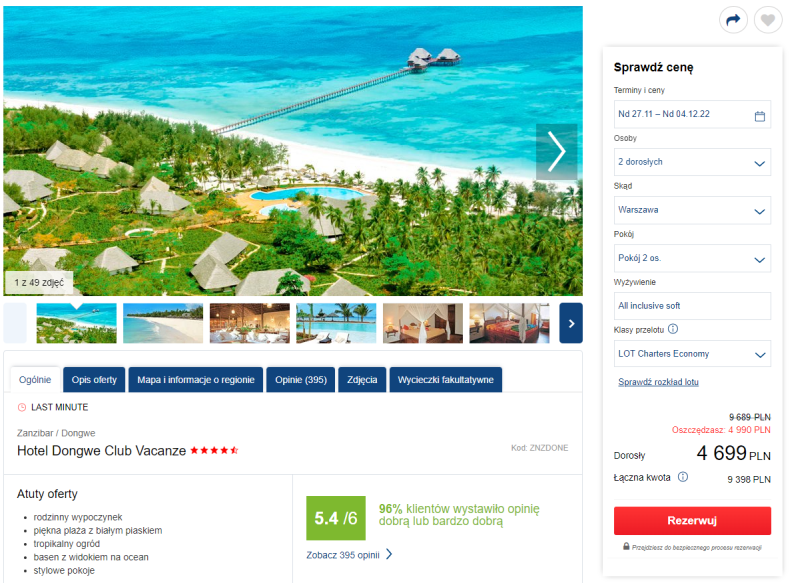Expand the Pokój 2 os. room dropdown

(x=692, y=258)
